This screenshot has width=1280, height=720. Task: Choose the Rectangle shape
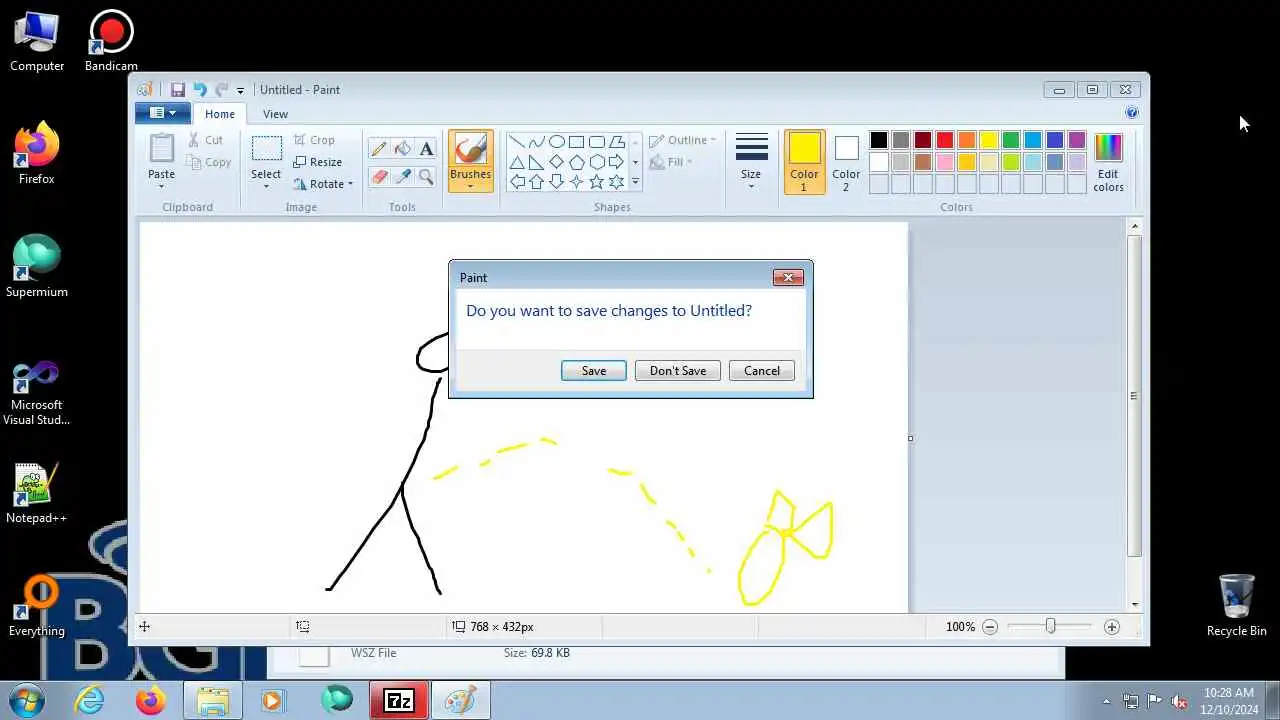tap(577, 142)
